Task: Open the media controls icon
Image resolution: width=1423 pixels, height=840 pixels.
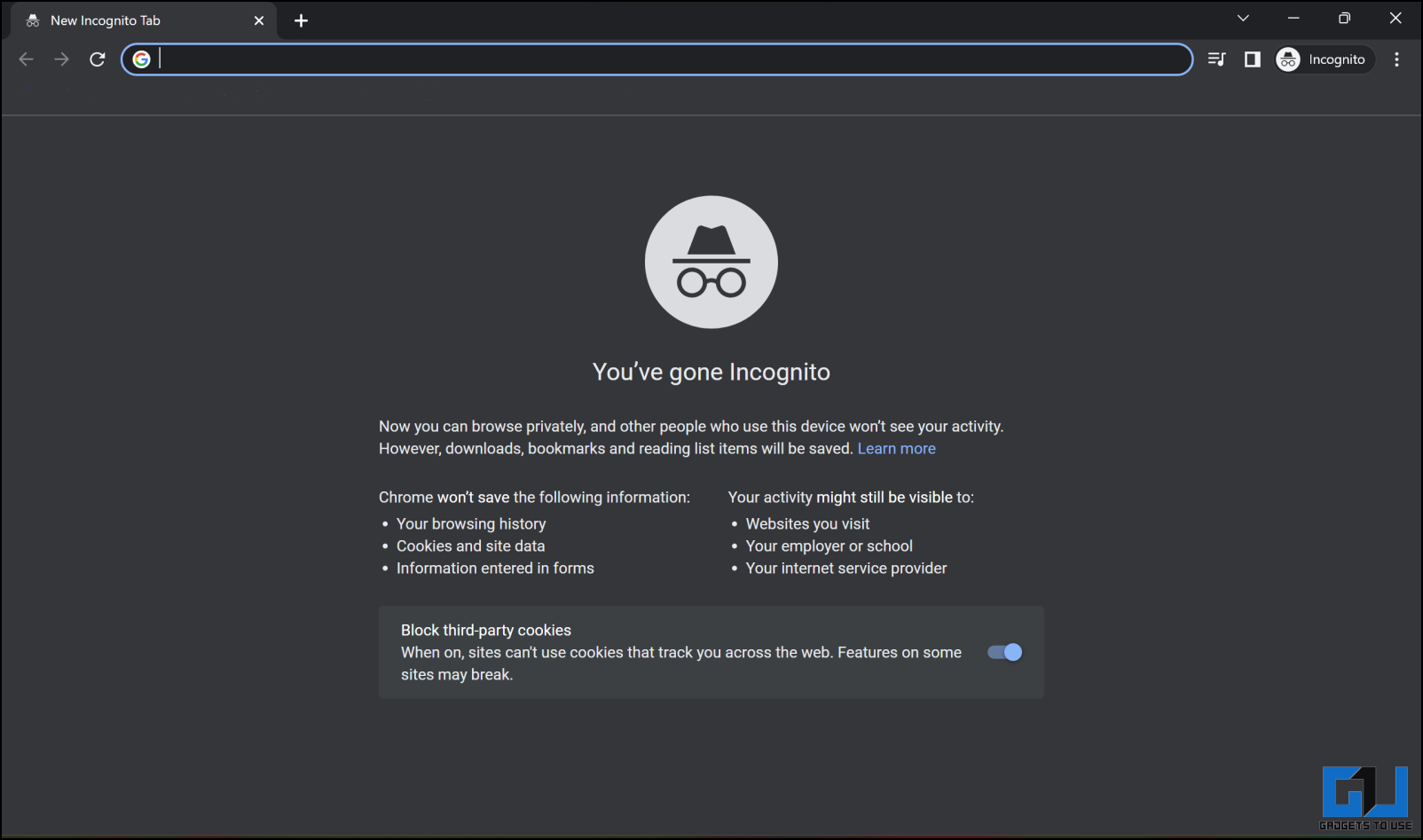Action: point(1216,59)
